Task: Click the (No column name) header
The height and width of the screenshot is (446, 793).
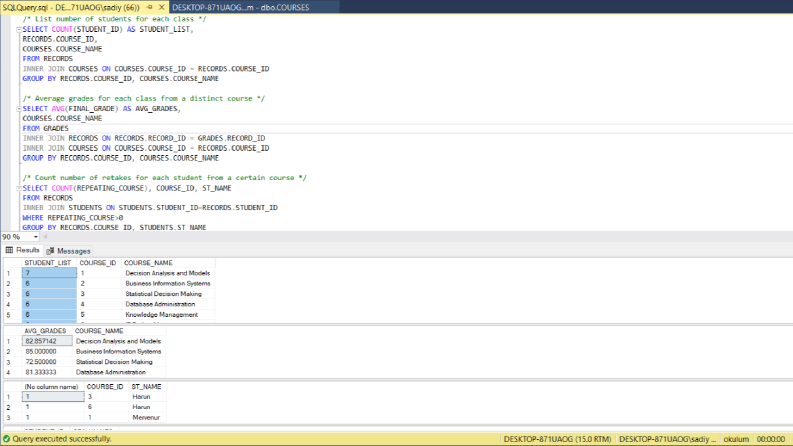Action: coord(52,386)
